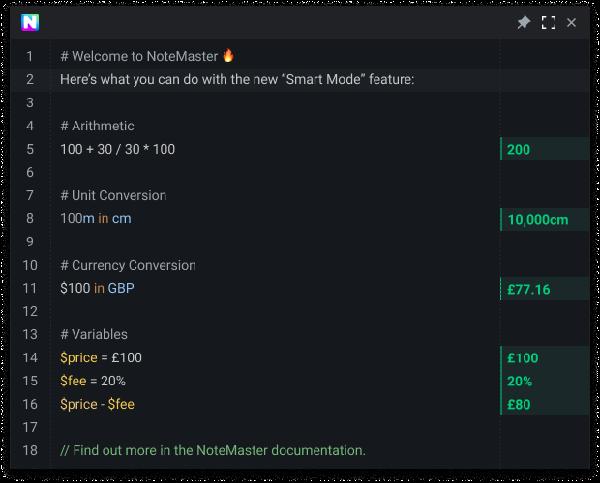Click the 10,000cm conversion result

point(538,220)
